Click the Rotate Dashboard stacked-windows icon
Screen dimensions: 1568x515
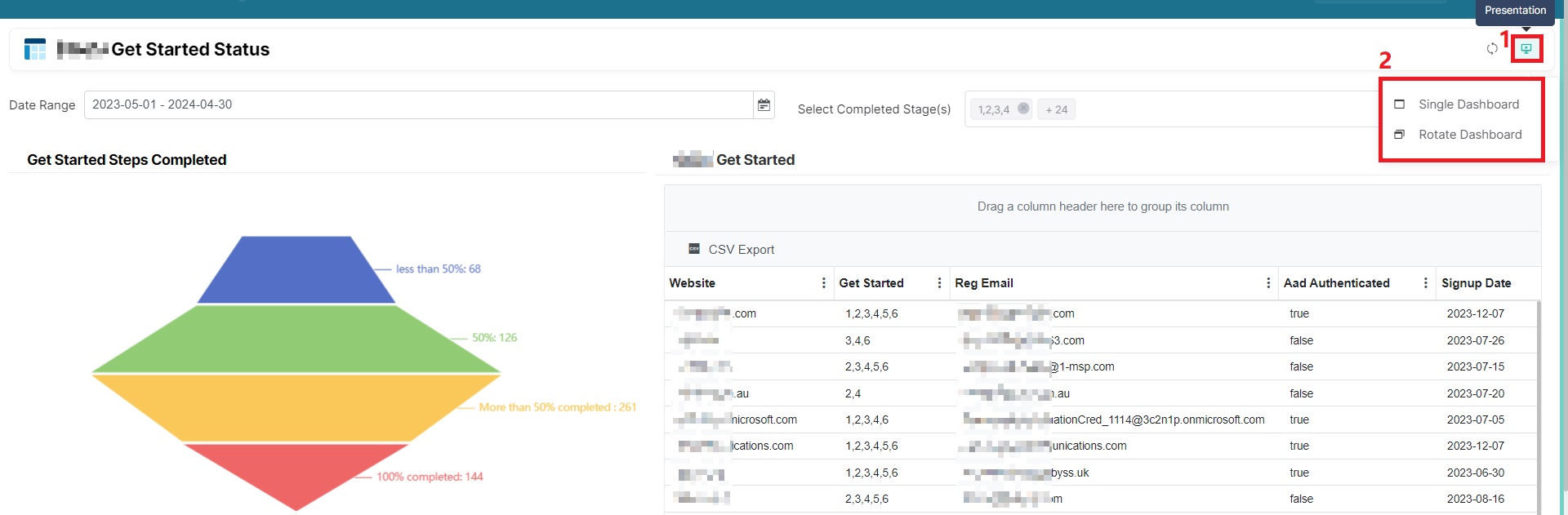[1399, 135]
